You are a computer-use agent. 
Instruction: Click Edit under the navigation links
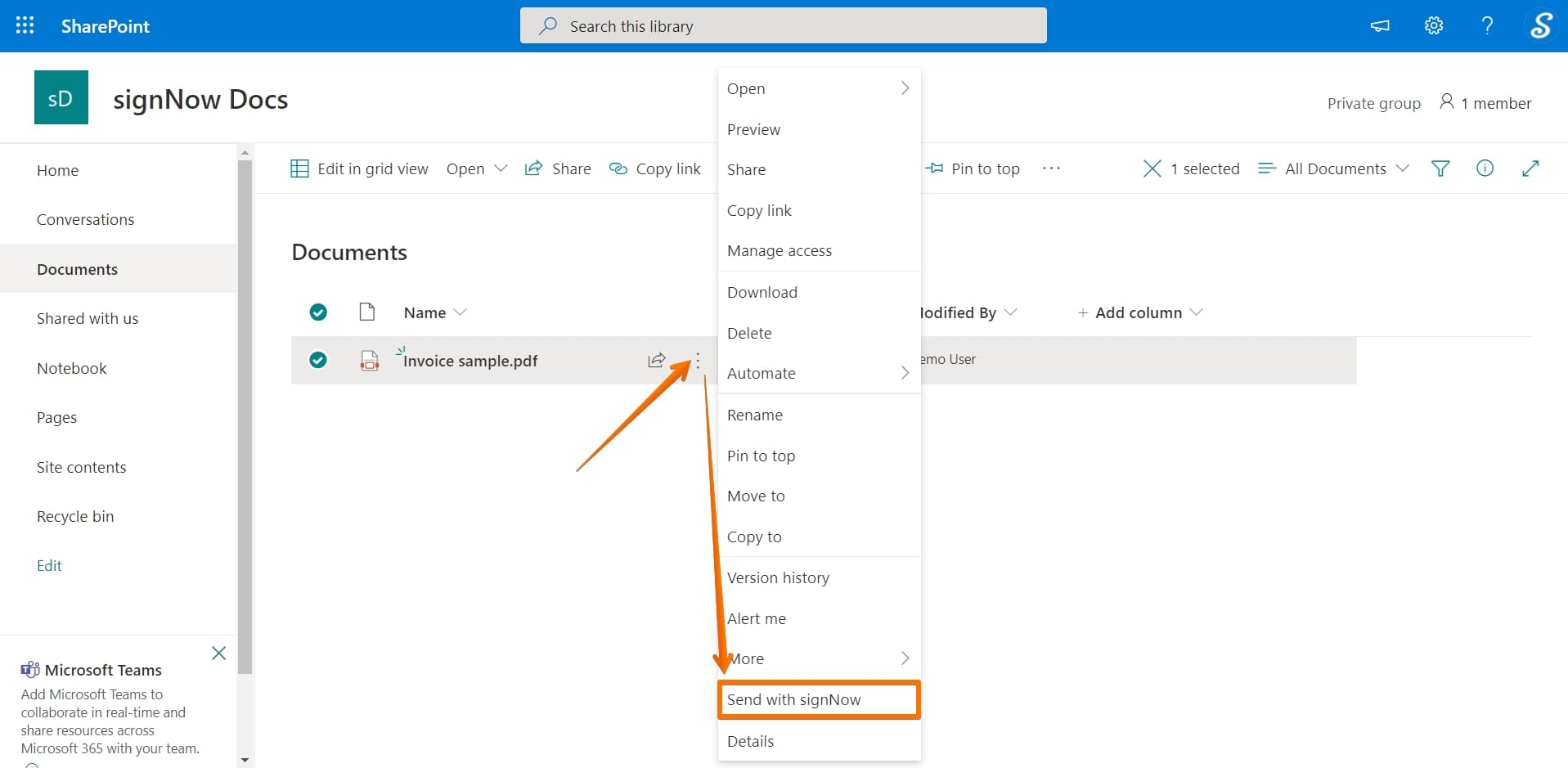click(49, 565)
